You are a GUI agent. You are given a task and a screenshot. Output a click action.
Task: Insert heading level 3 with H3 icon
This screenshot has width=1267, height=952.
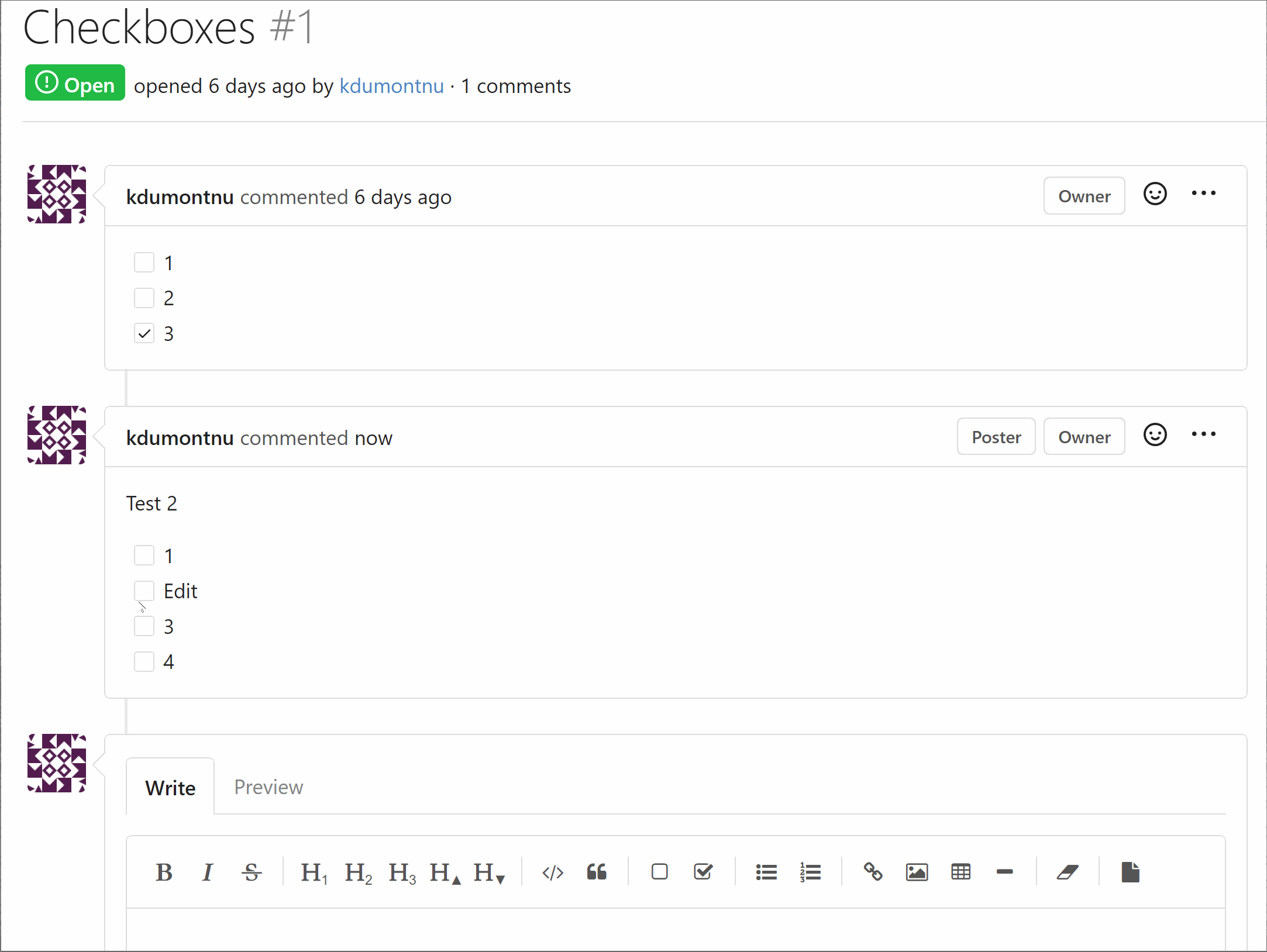402,872
